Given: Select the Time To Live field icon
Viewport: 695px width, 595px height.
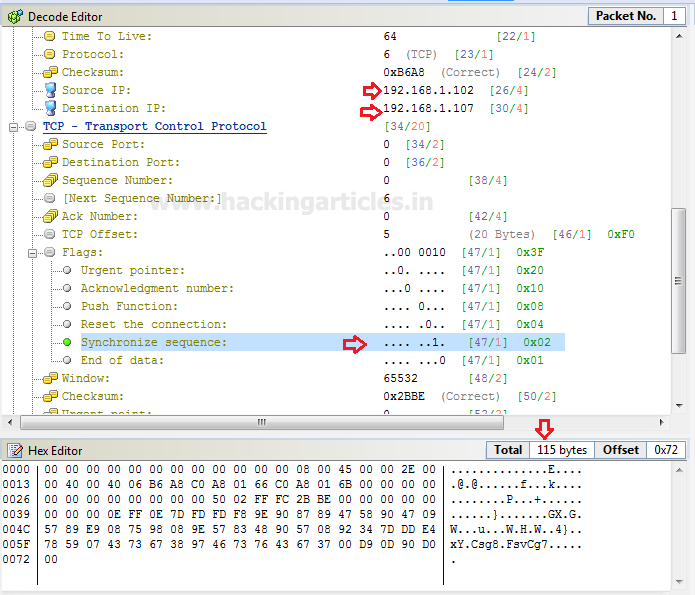Looking at the screenshot, I should pos(50,36).
